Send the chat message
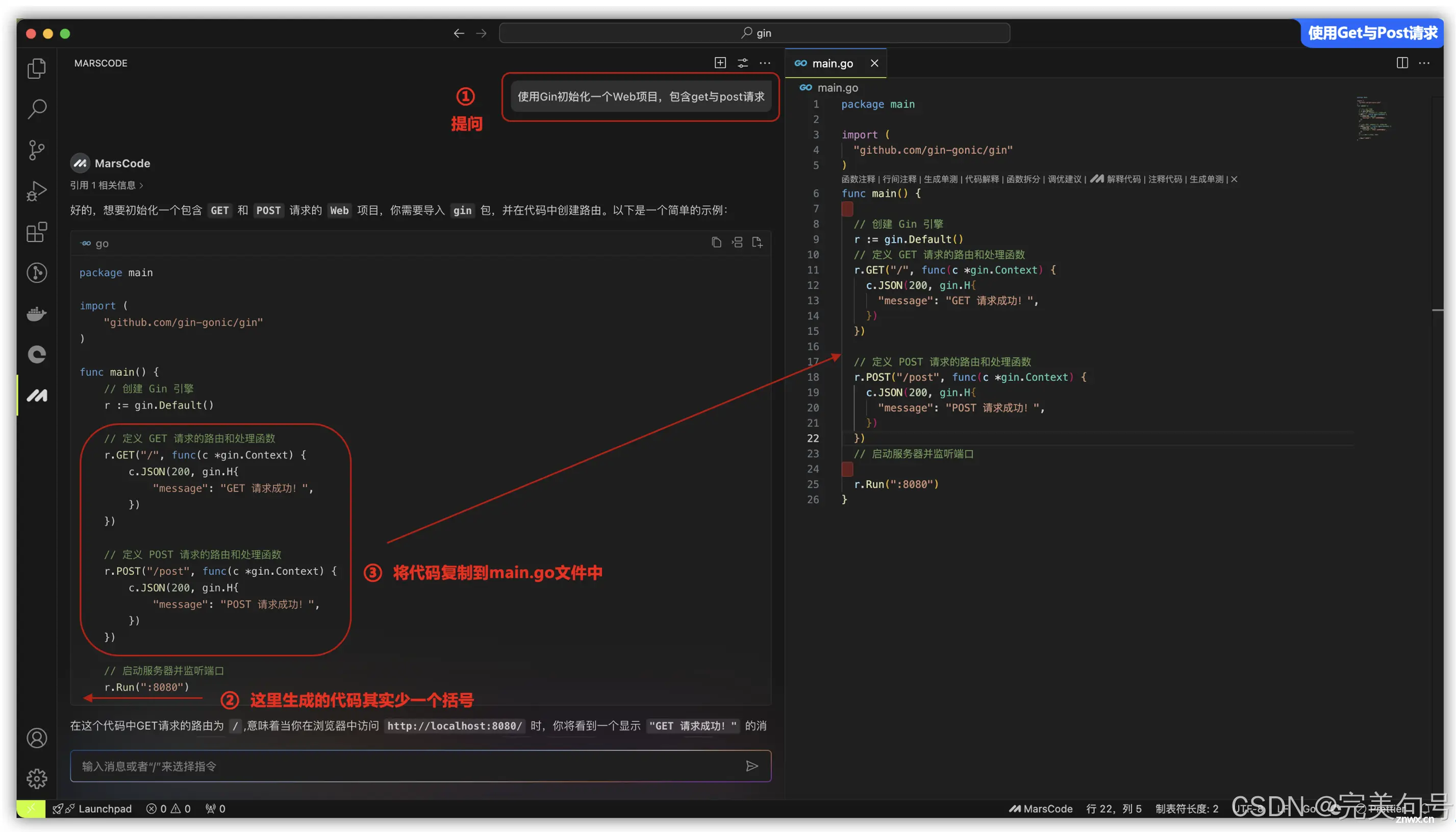Screen dimensions: 1456x832 751,766
